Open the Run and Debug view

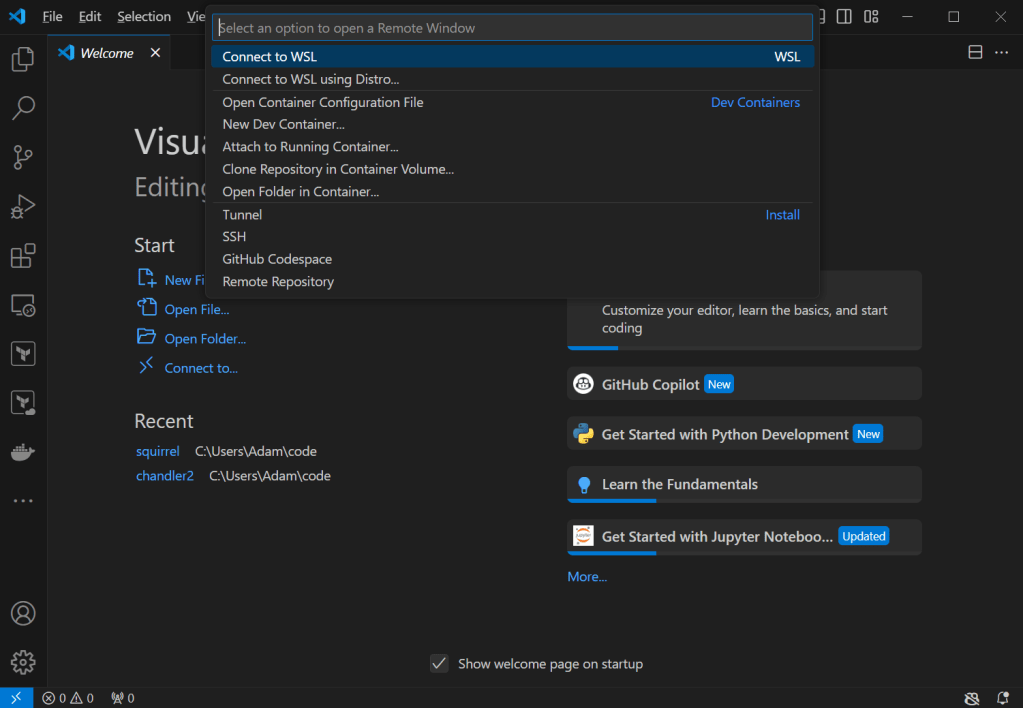[x=23, y=207]
